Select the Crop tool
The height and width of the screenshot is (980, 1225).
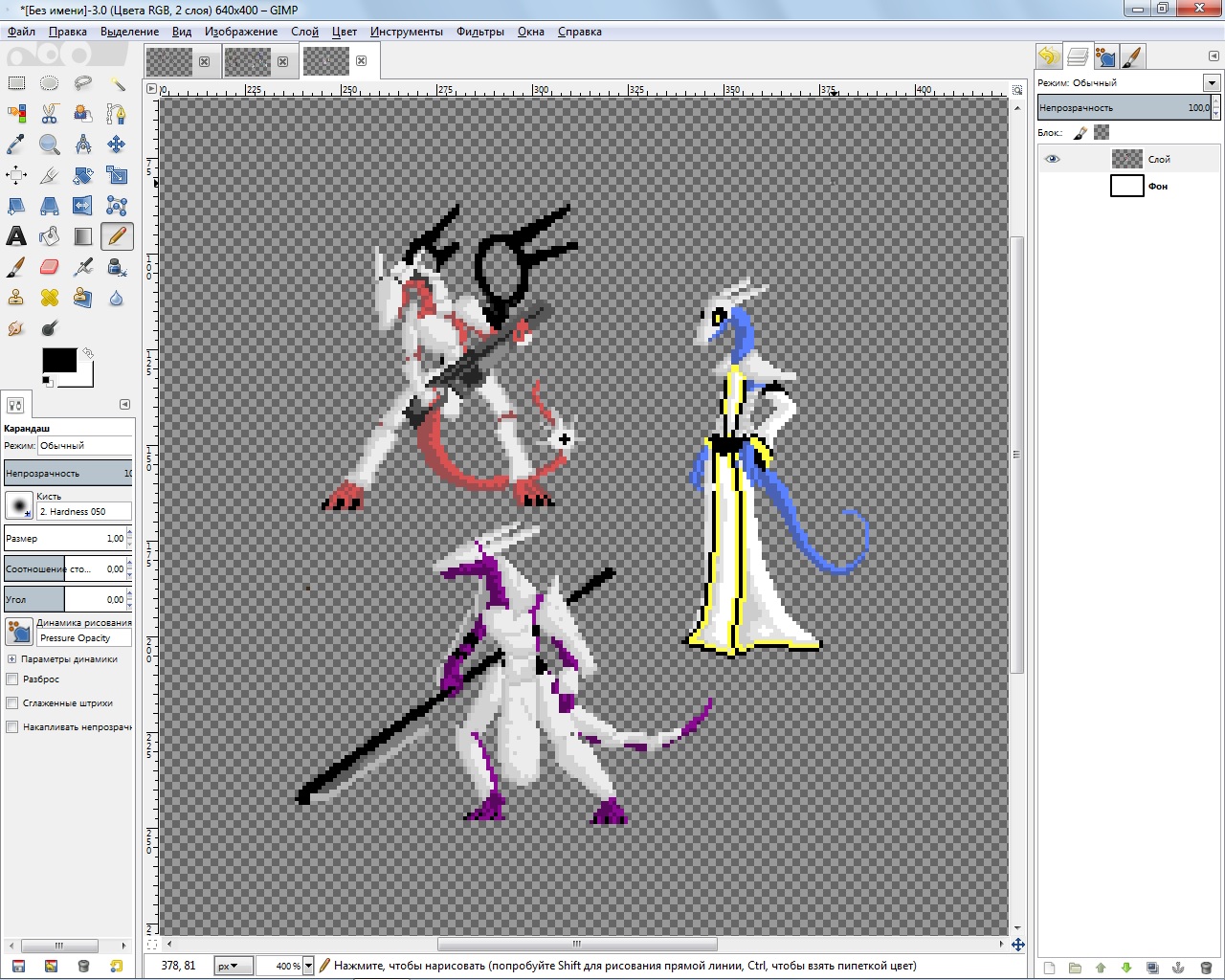50,175
